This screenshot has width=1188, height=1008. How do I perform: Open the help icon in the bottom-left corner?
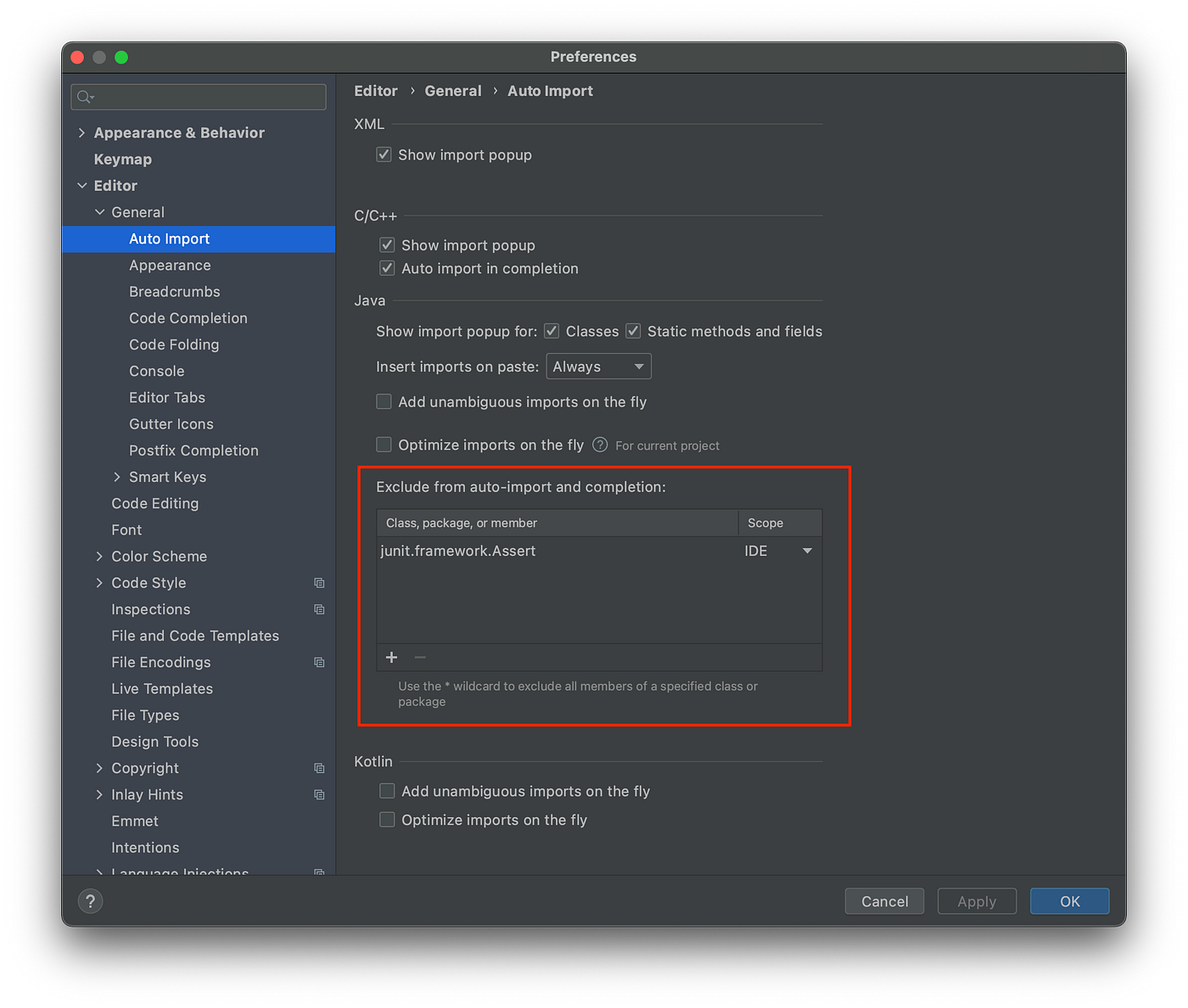pyautogui.click(x=91, y=900)
